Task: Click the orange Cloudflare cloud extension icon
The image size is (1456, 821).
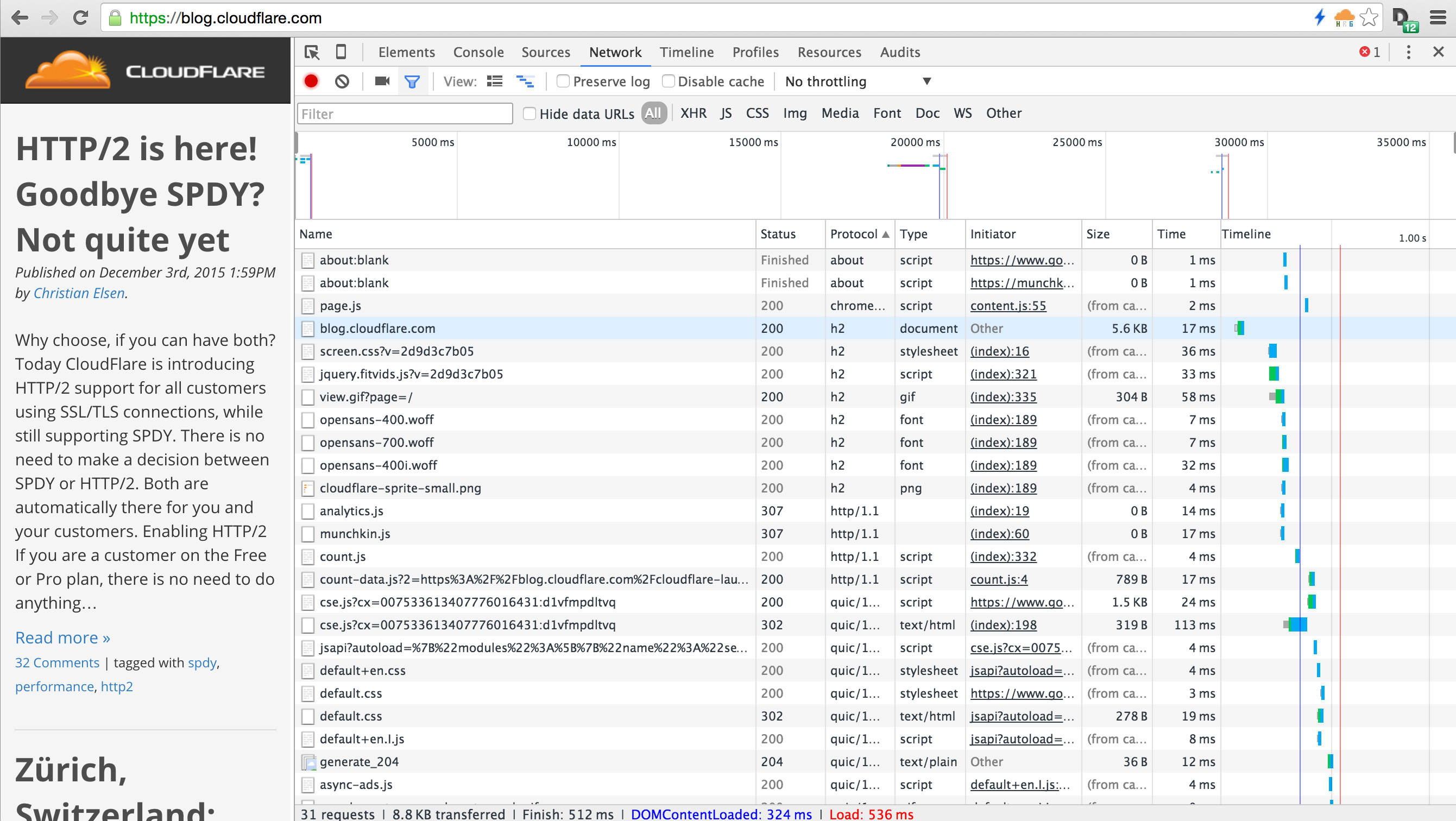Action: pos(1344,17)
